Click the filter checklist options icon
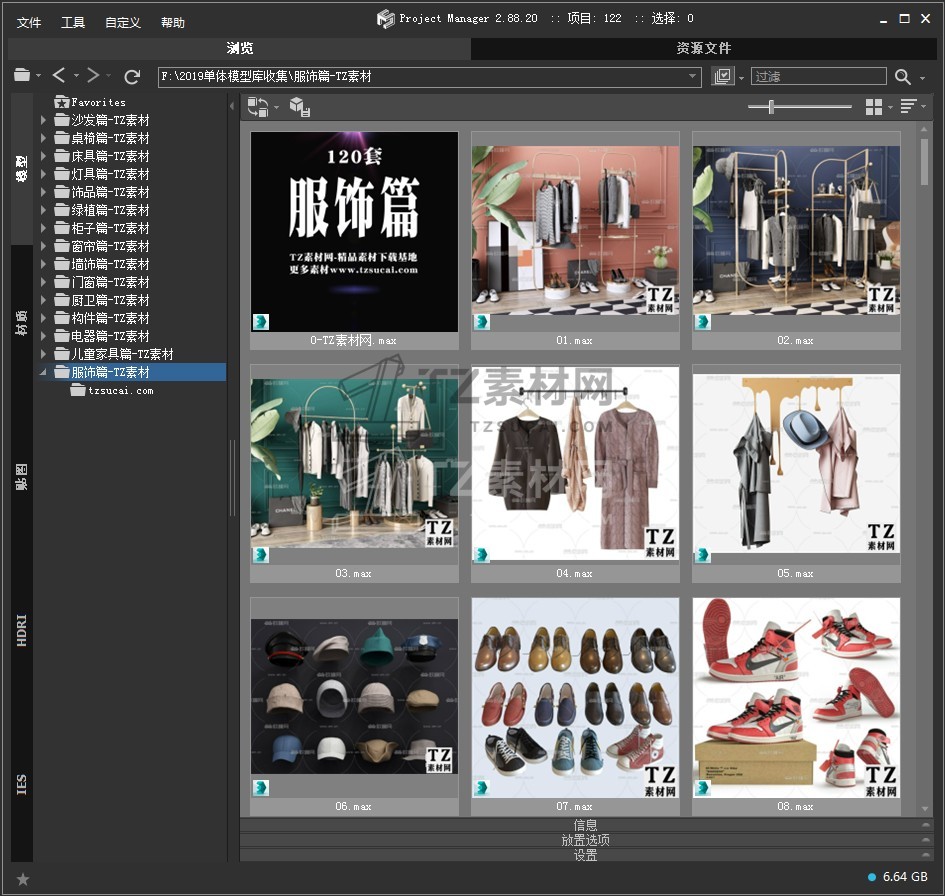This screenshot has width=945, height=896. (x=722, y=77)
